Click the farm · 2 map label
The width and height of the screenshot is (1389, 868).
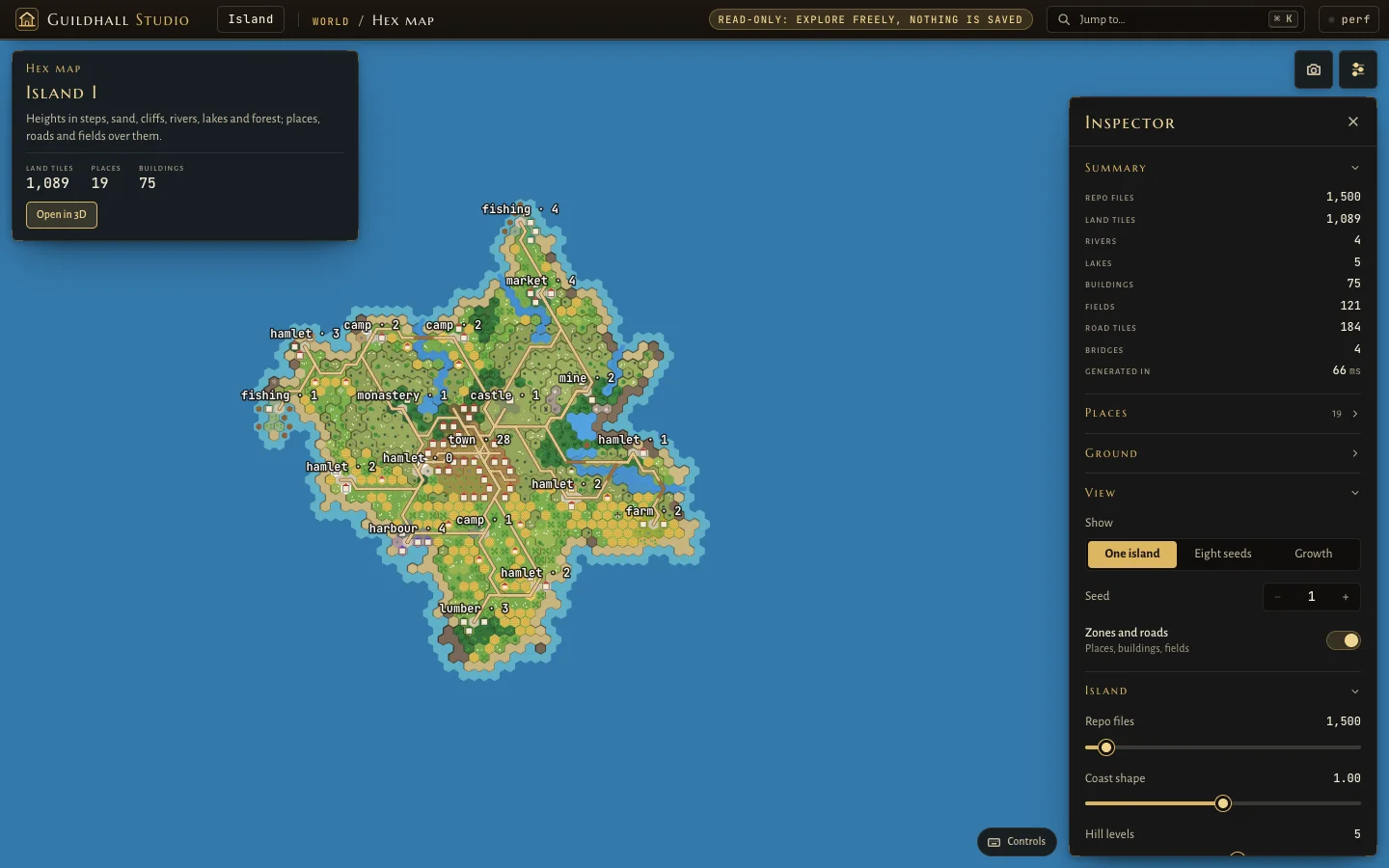(x=654, y=511)
